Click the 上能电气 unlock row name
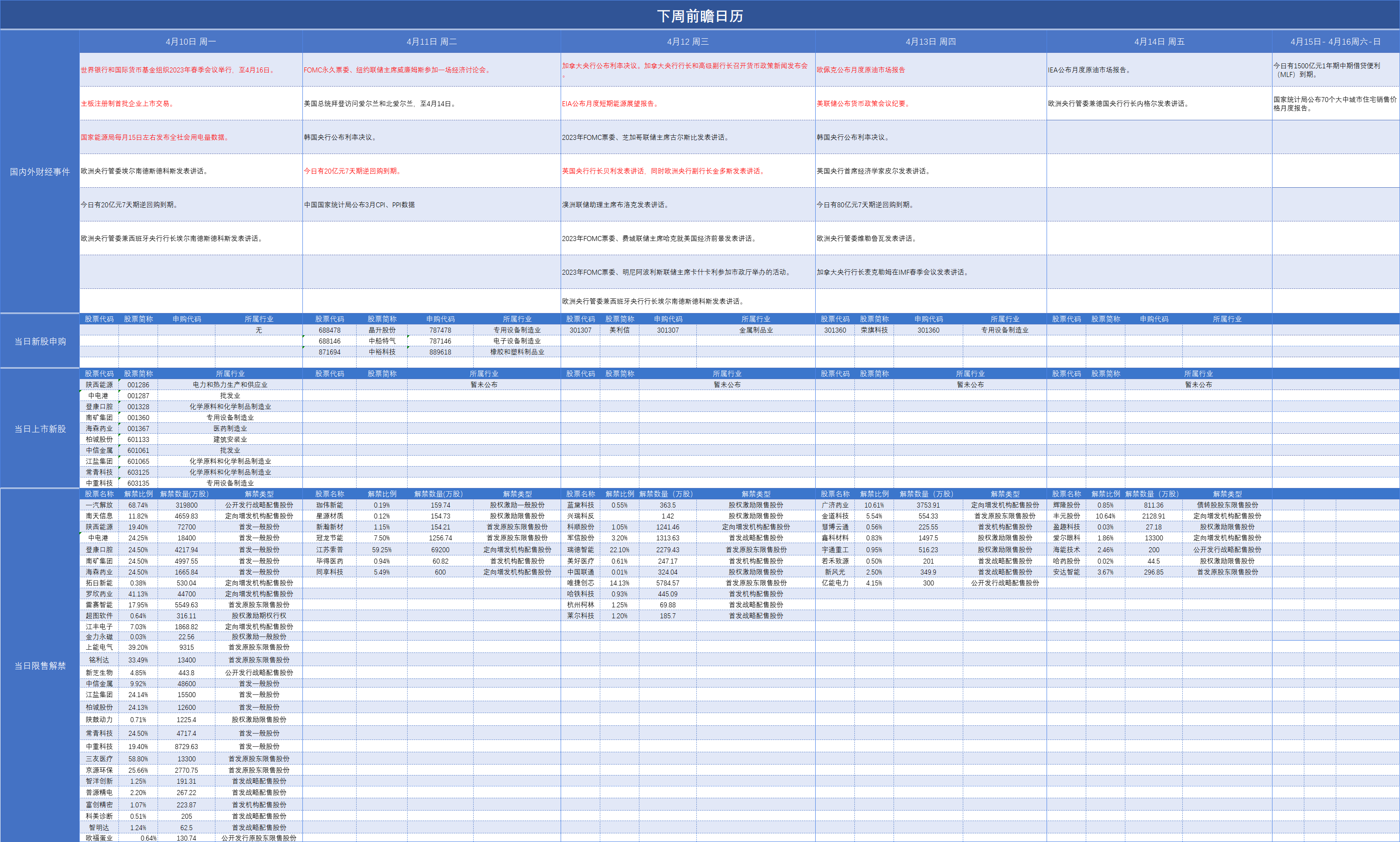 pyautogui.click(x=99, y=647)
